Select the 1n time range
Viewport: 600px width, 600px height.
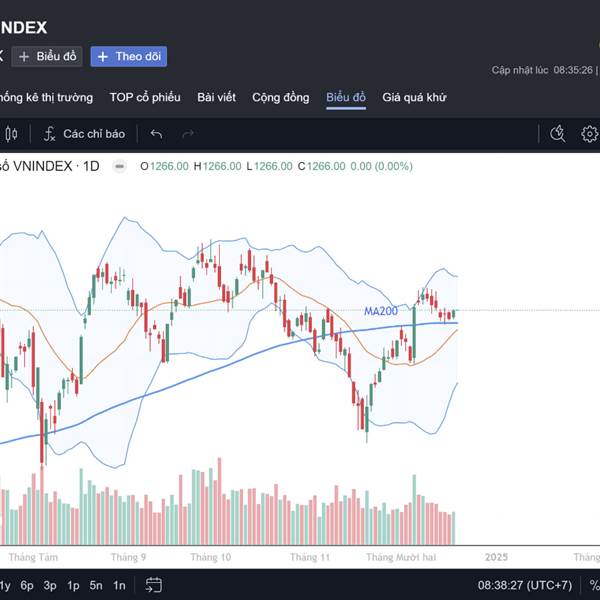pos(119,585)
